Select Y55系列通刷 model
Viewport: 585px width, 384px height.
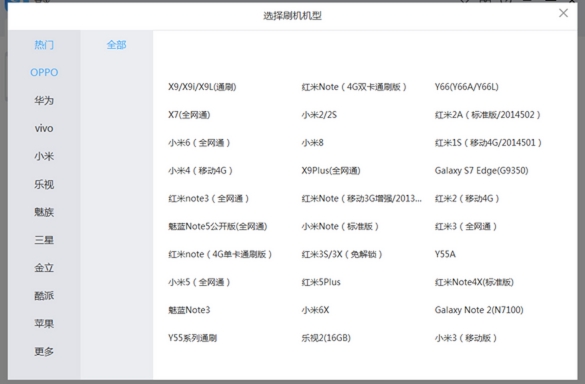click(193, 338)
